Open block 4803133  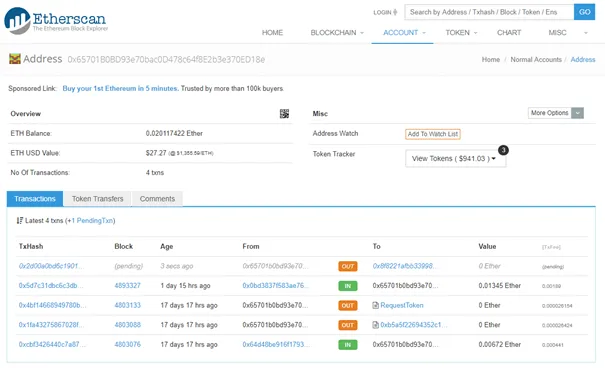pos(127,305)
